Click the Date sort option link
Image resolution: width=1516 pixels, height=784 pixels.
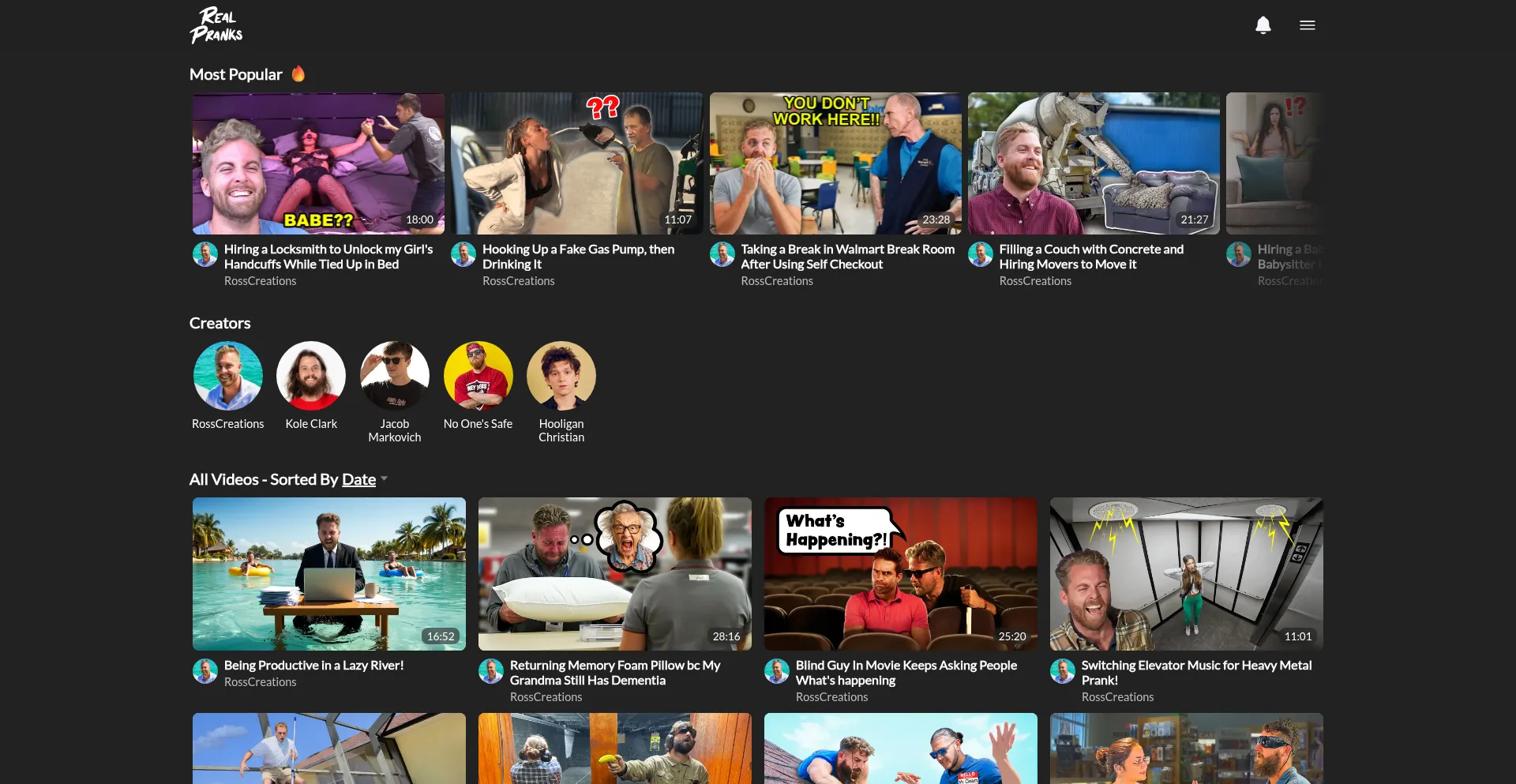point(358,479)
